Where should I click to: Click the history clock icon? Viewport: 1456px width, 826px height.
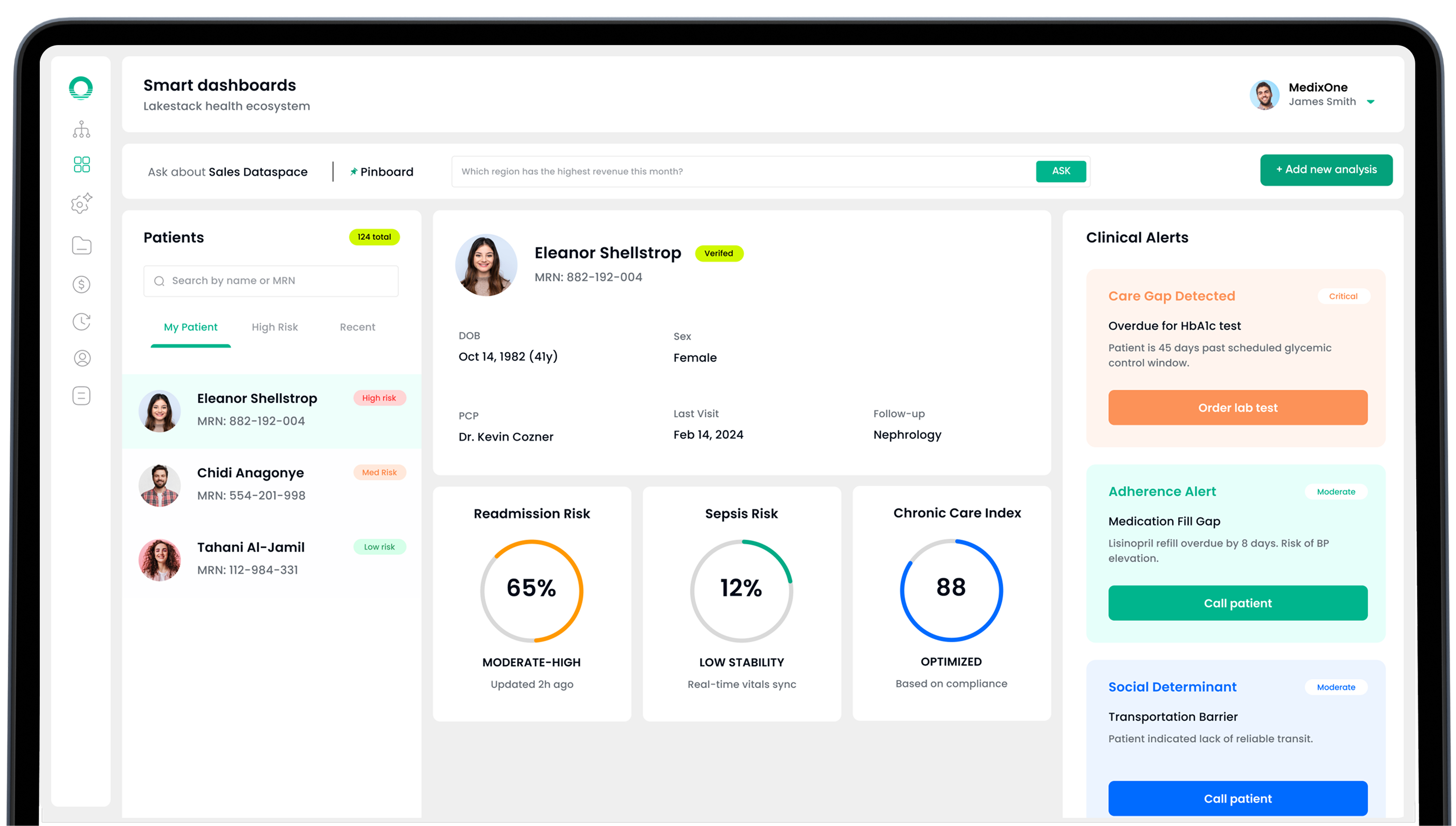tap(81, 322)
